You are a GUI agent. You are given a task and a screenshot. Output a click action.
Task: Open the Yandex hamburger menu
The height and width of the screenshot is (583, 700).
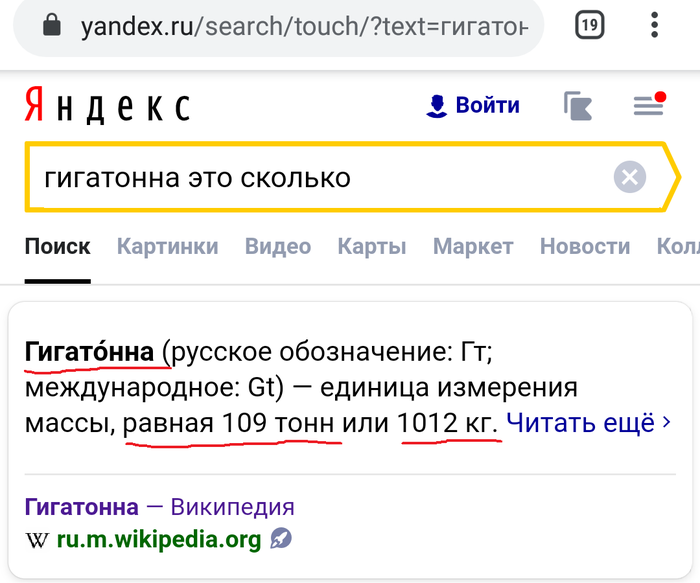(x=648, y=105)
